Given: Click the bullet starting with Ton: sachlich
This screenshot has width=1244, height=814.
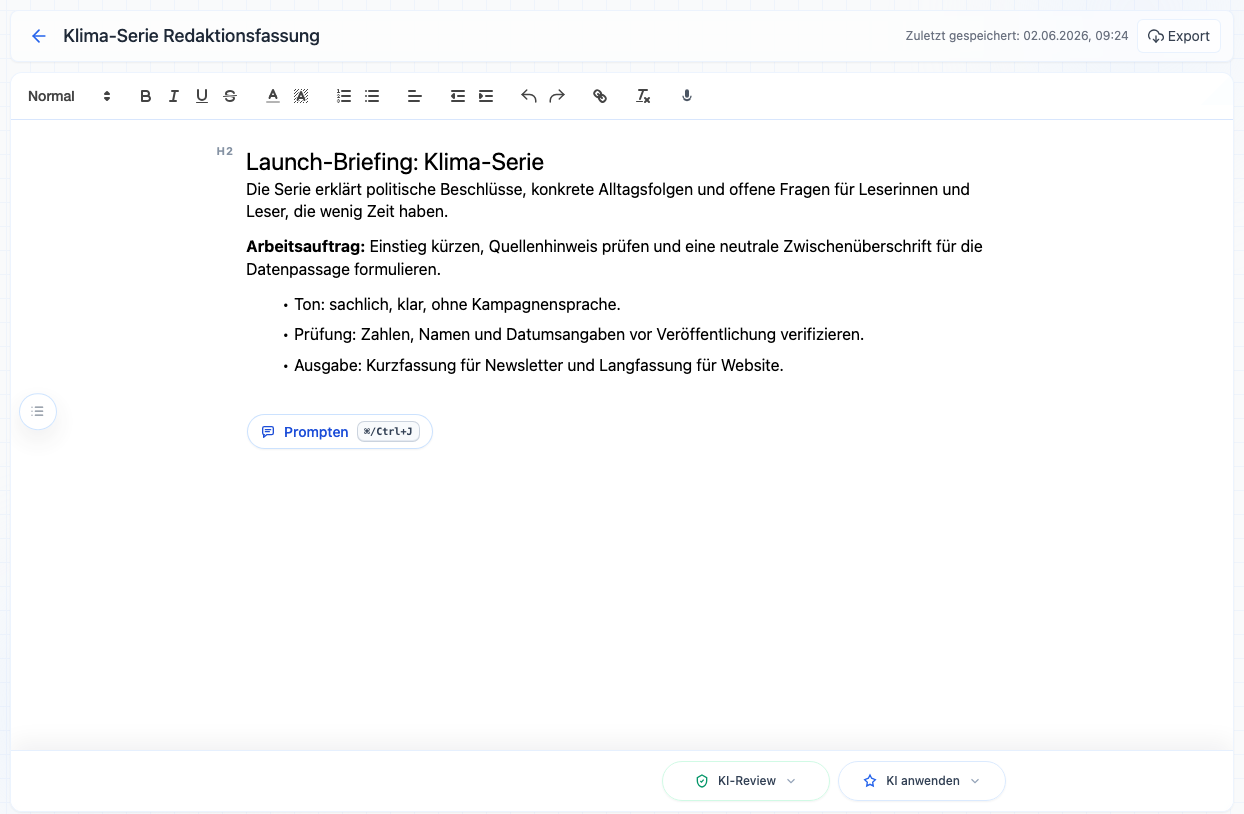Looking at the screenshot, I should coord(457,304).
